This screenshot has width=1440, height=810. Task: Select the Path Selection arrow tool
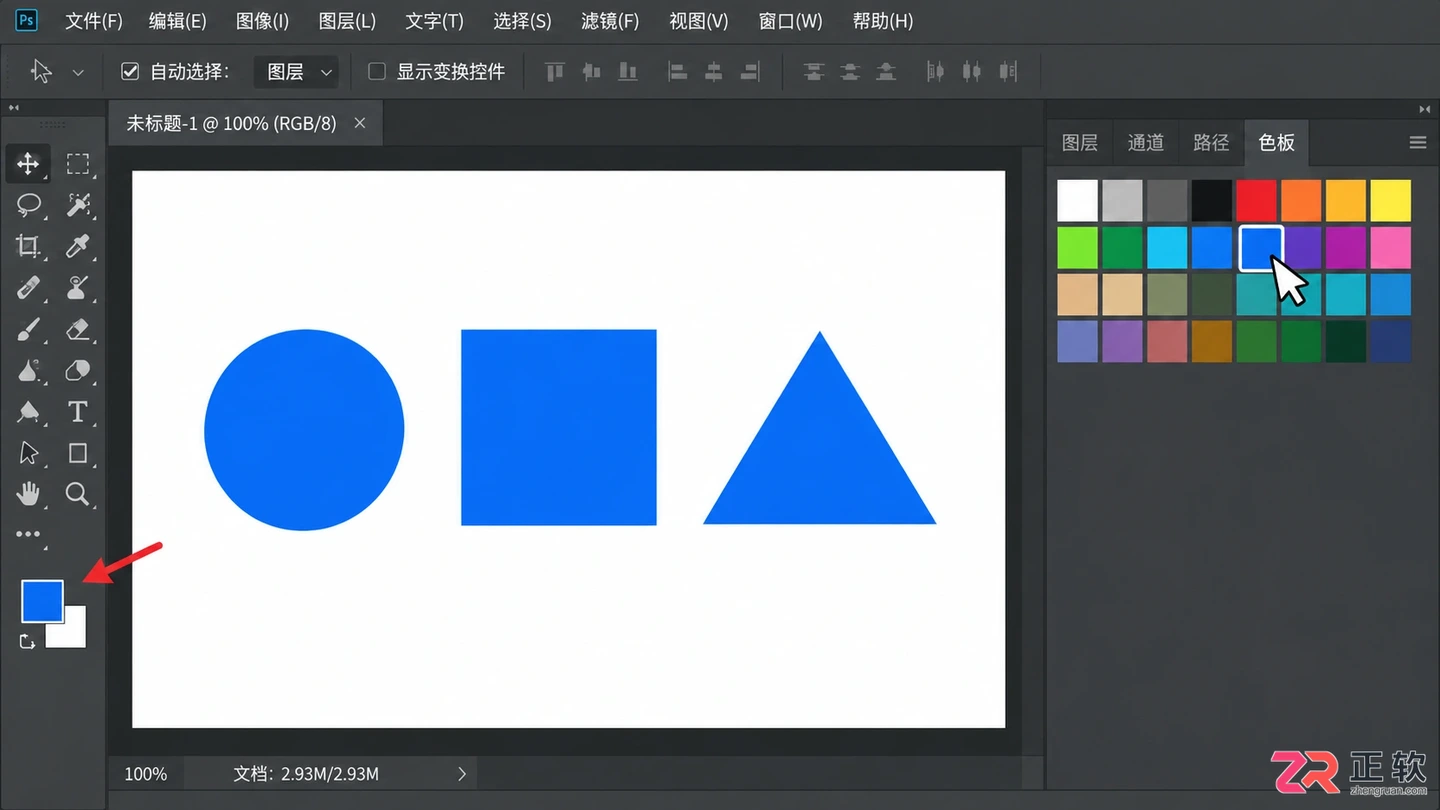tap(28, 453)
